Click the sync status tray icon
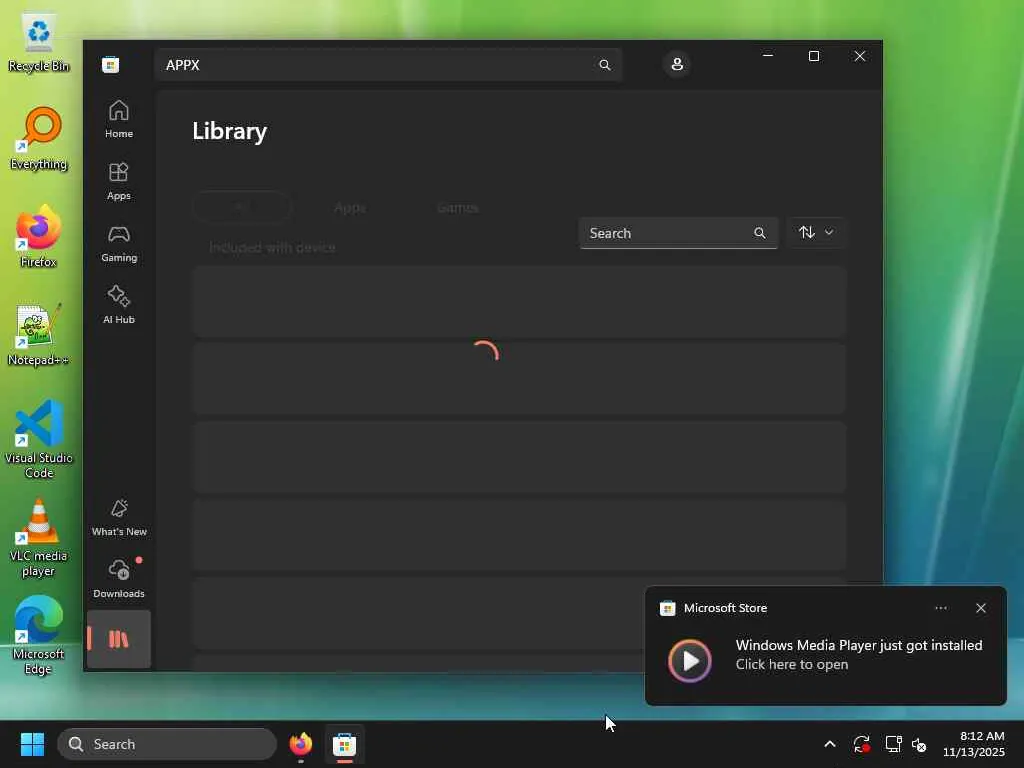 coord(861,744)
